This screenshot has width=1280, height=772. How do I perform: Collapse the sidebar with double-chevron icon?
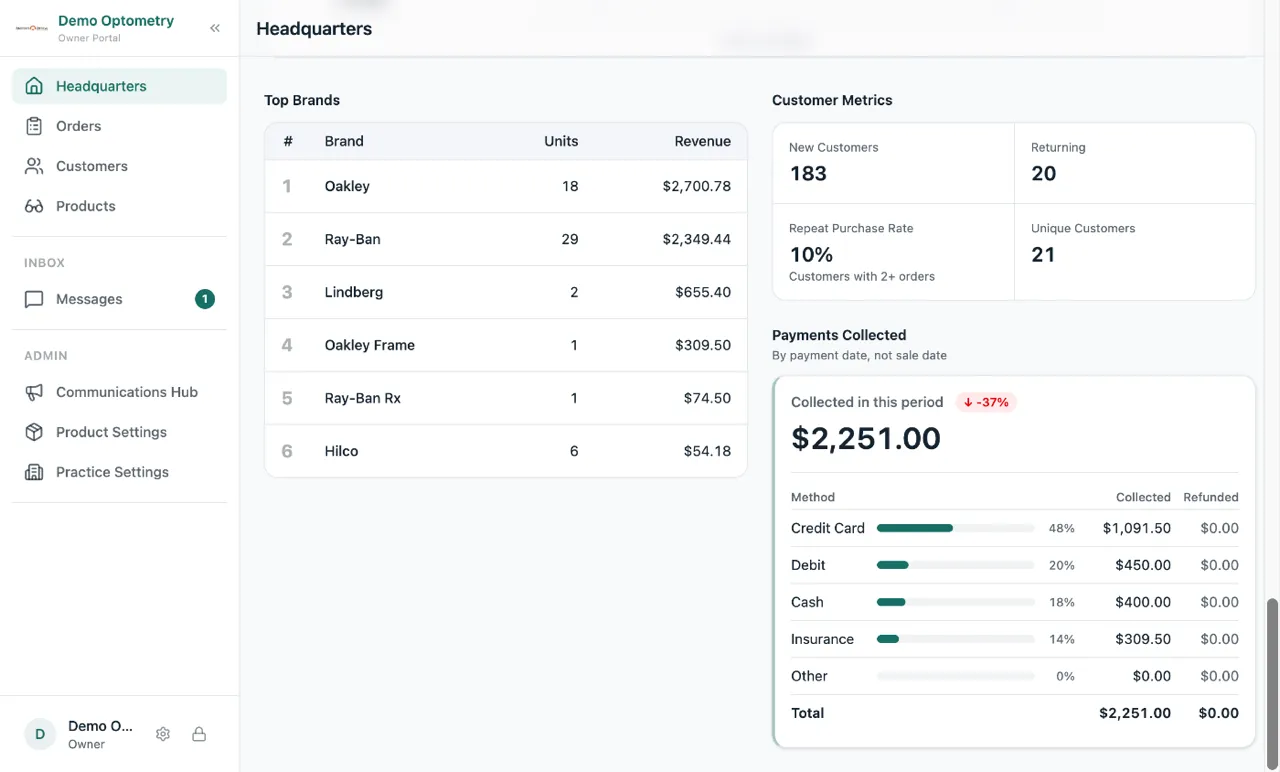[x=215, y=28]
